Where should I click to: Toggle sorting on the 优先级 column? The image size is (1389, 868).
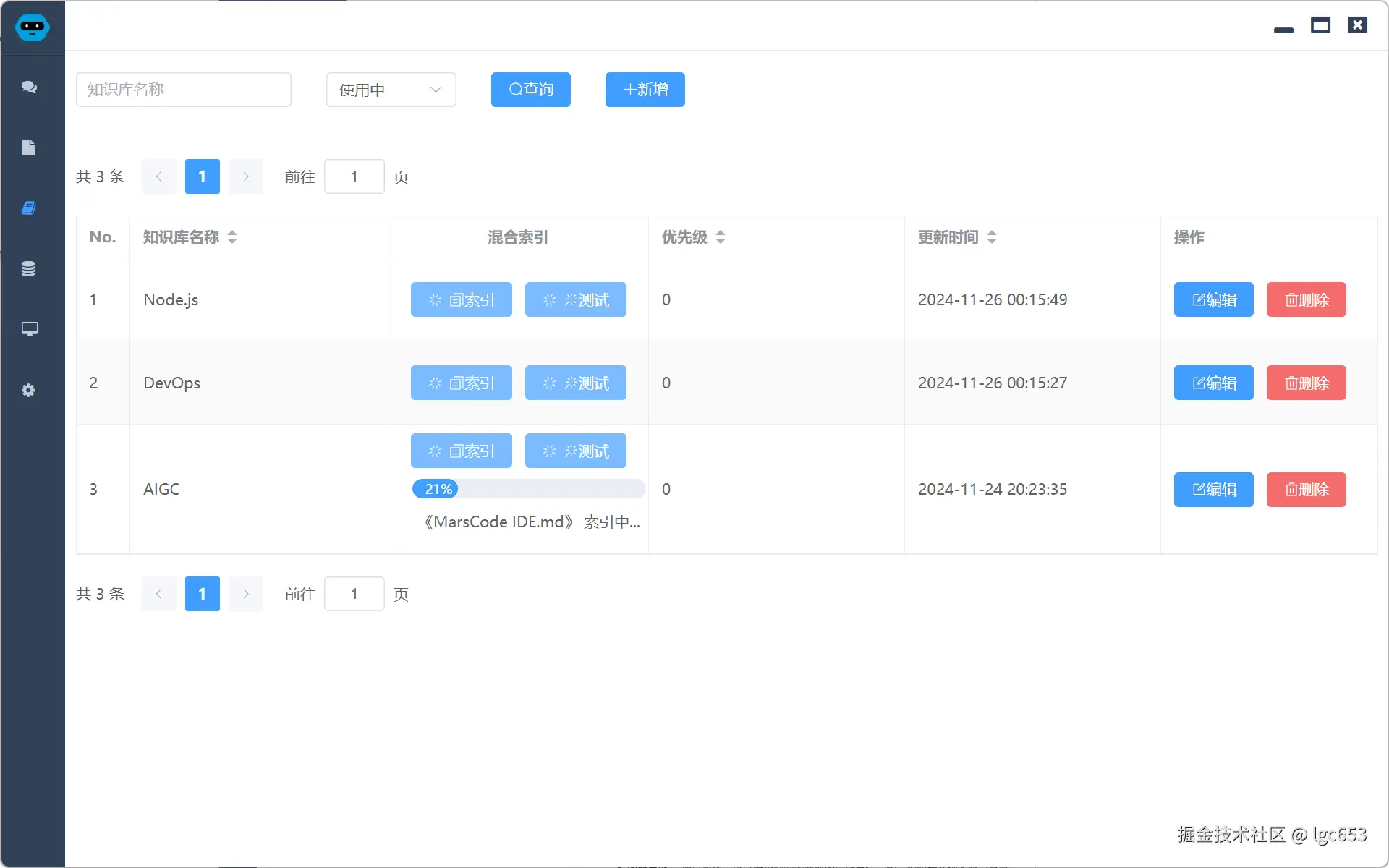[721, 237]
